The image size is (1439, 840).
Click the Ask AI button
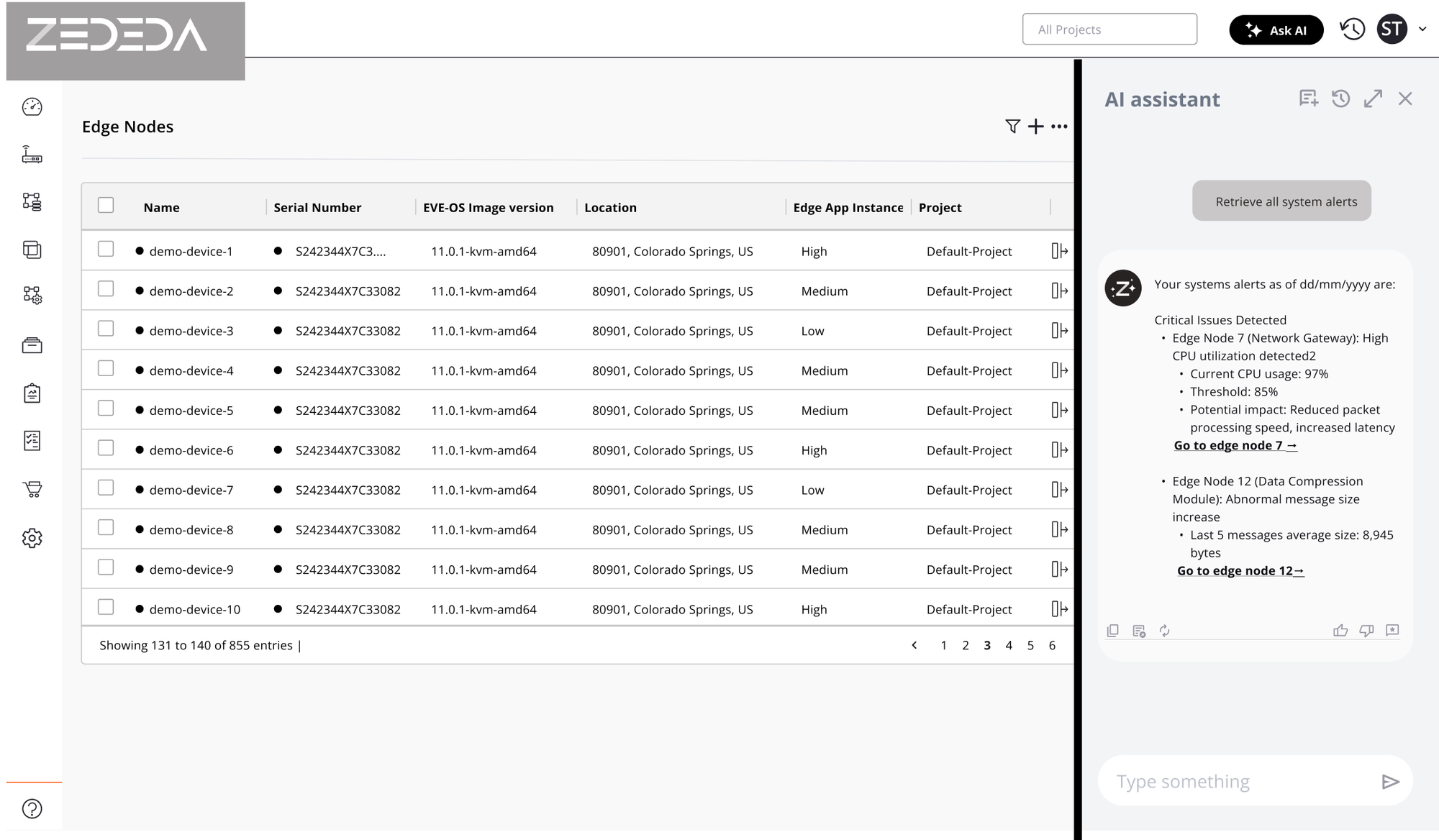pos(1276,30)
